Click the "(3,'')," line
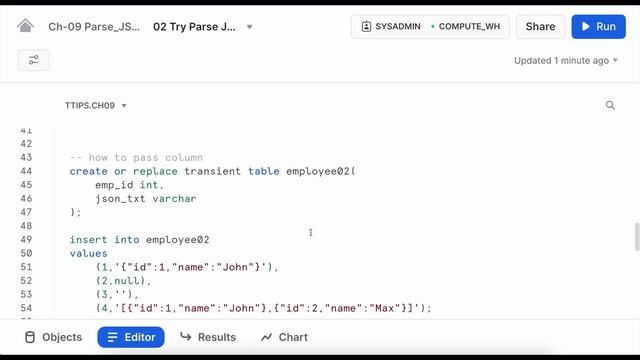Screen dimensions: 640x360 point(117,294)
